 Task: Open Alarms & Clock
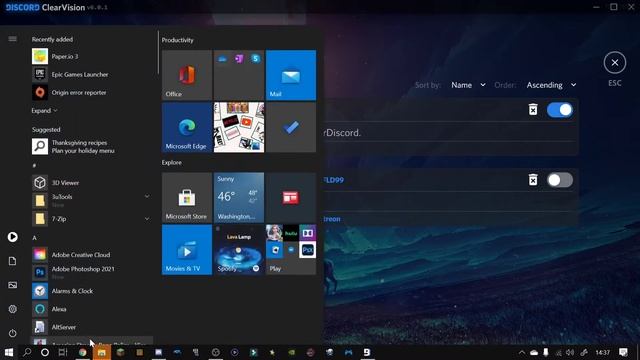92,291
